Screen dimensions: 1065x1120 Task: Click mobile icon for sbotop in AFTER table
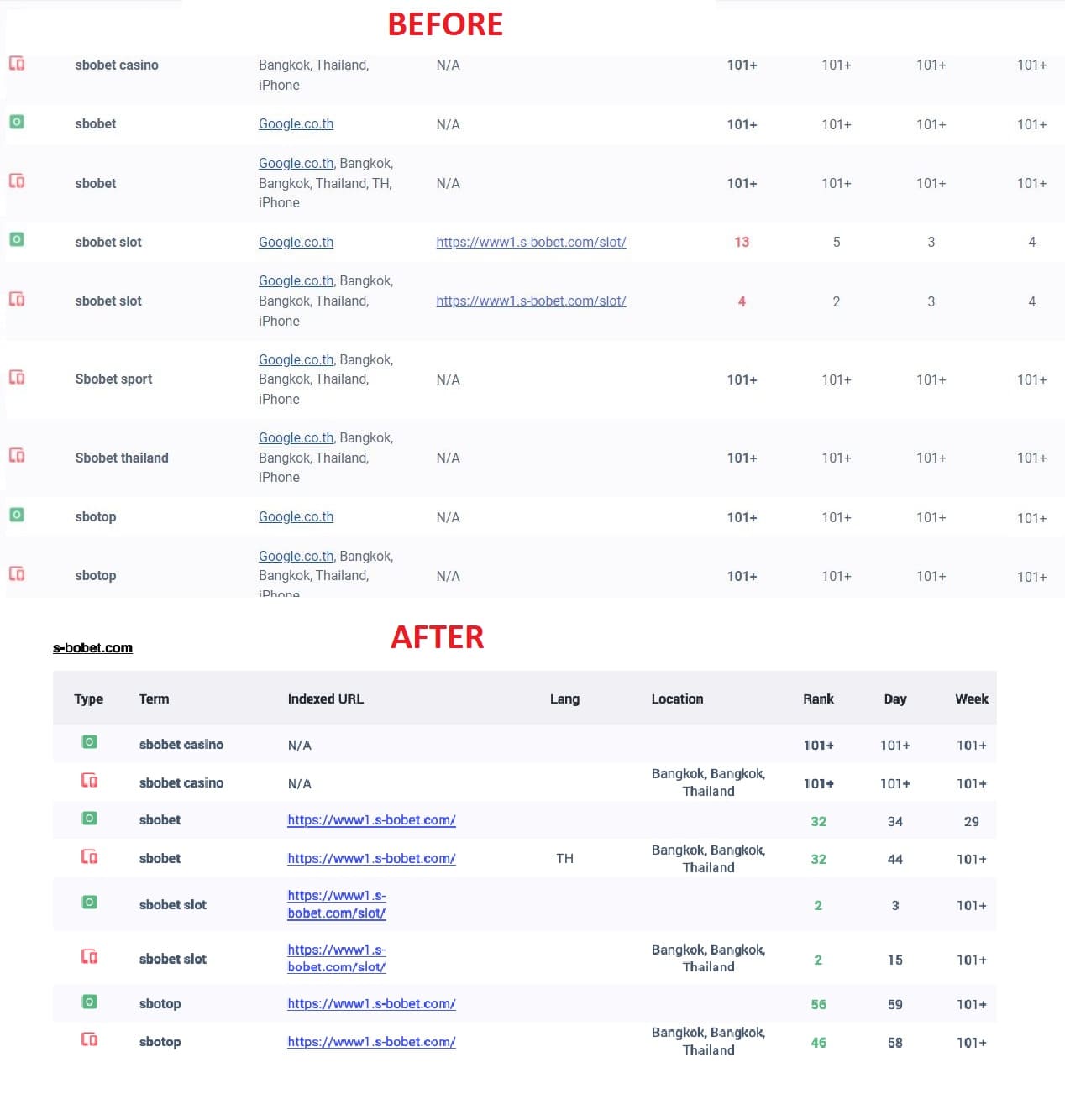click(89, 1040)
